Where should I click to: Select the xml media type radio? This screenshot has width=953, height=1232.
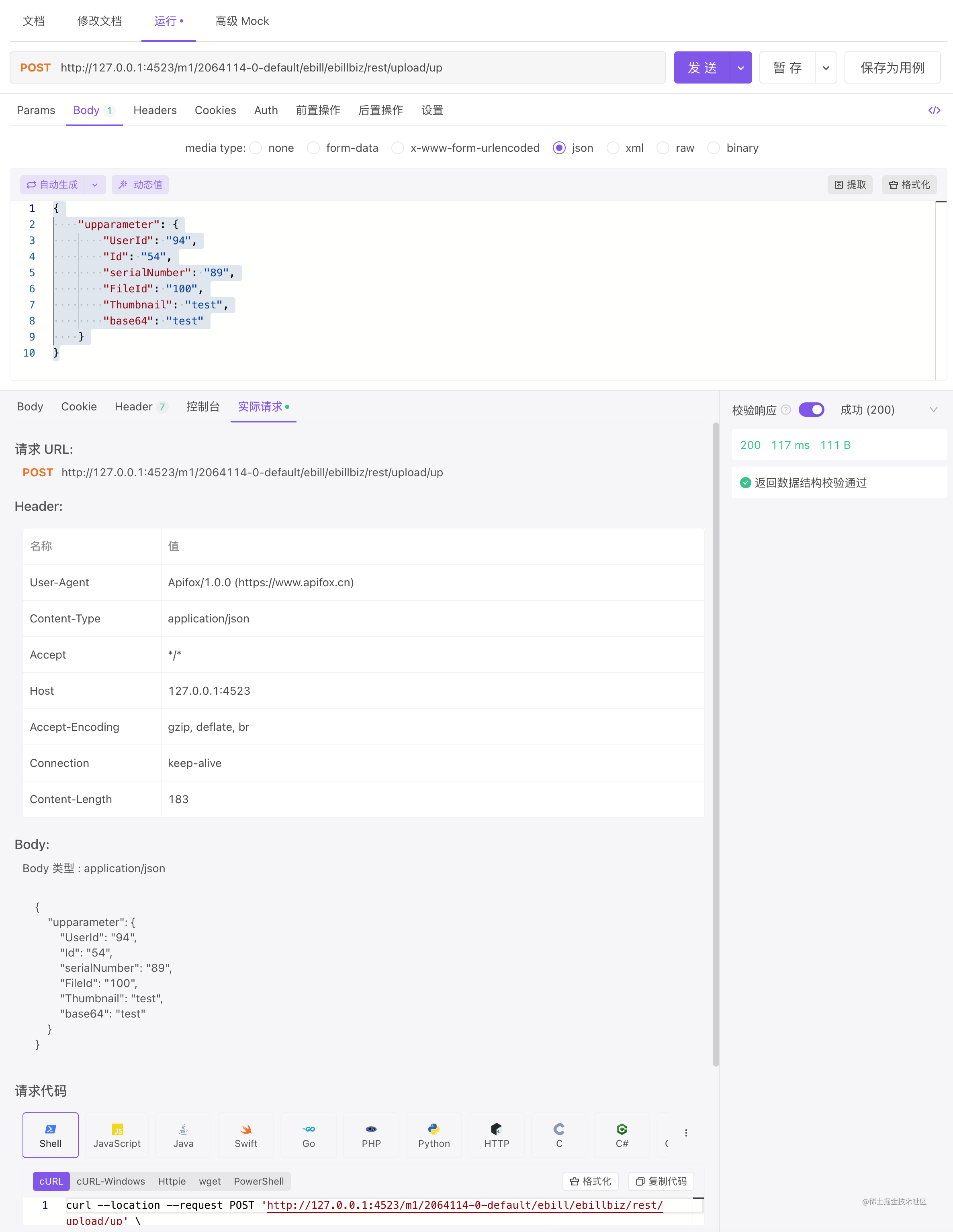click(x=613, y=148)
